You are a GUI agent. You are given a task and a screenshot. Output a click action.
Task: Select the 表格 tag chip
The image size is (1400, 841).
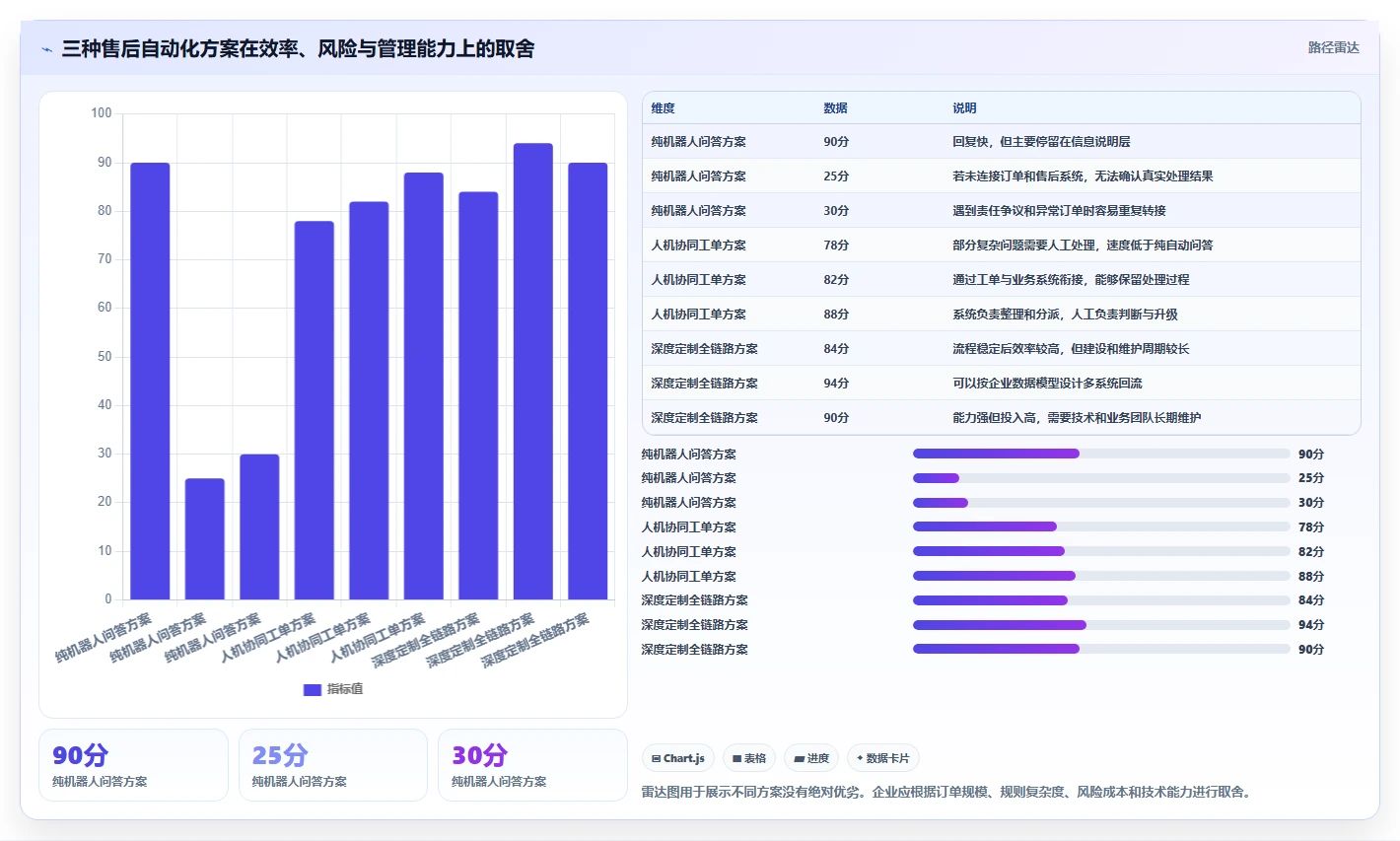(x=749, y=758)
